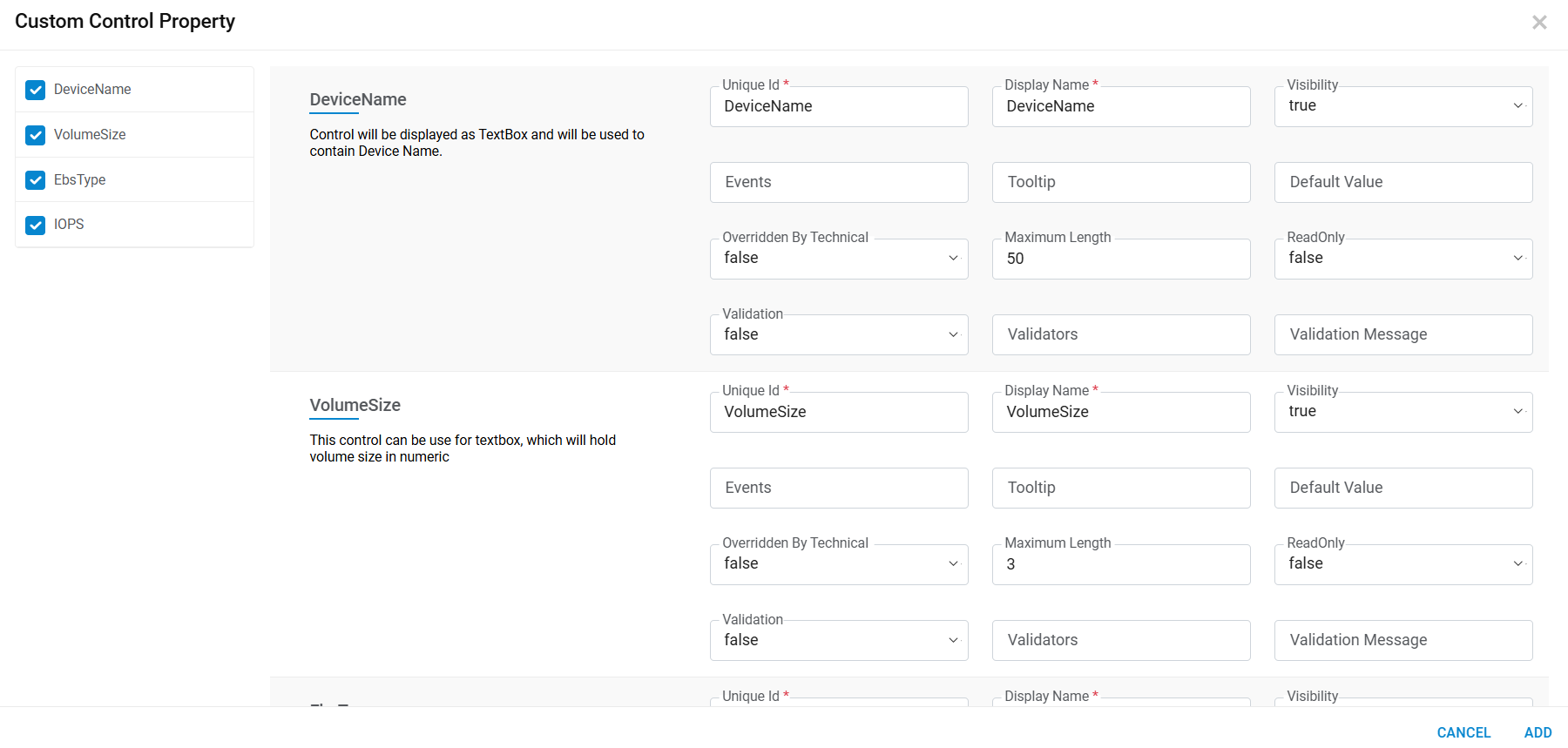
Task: Click DeviceName Validation Message field
Action: (x=1402, y=335)
